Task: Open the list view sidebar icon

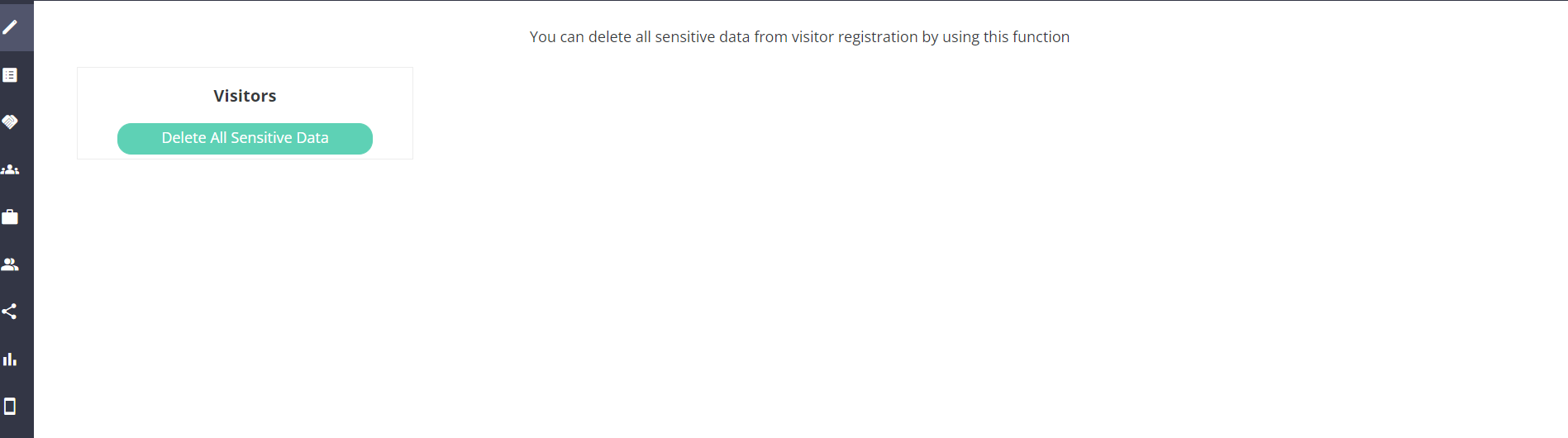Action: click(10, 75)
